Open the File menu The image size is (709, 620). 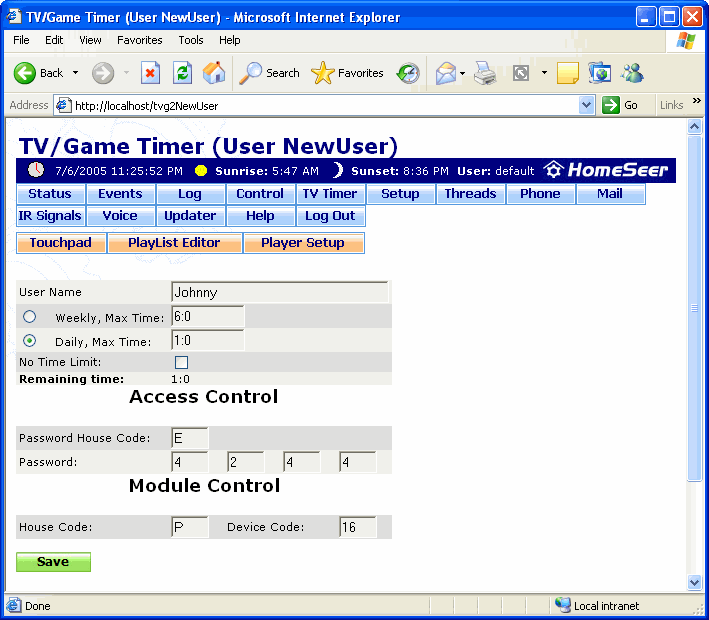click(21, 40)
